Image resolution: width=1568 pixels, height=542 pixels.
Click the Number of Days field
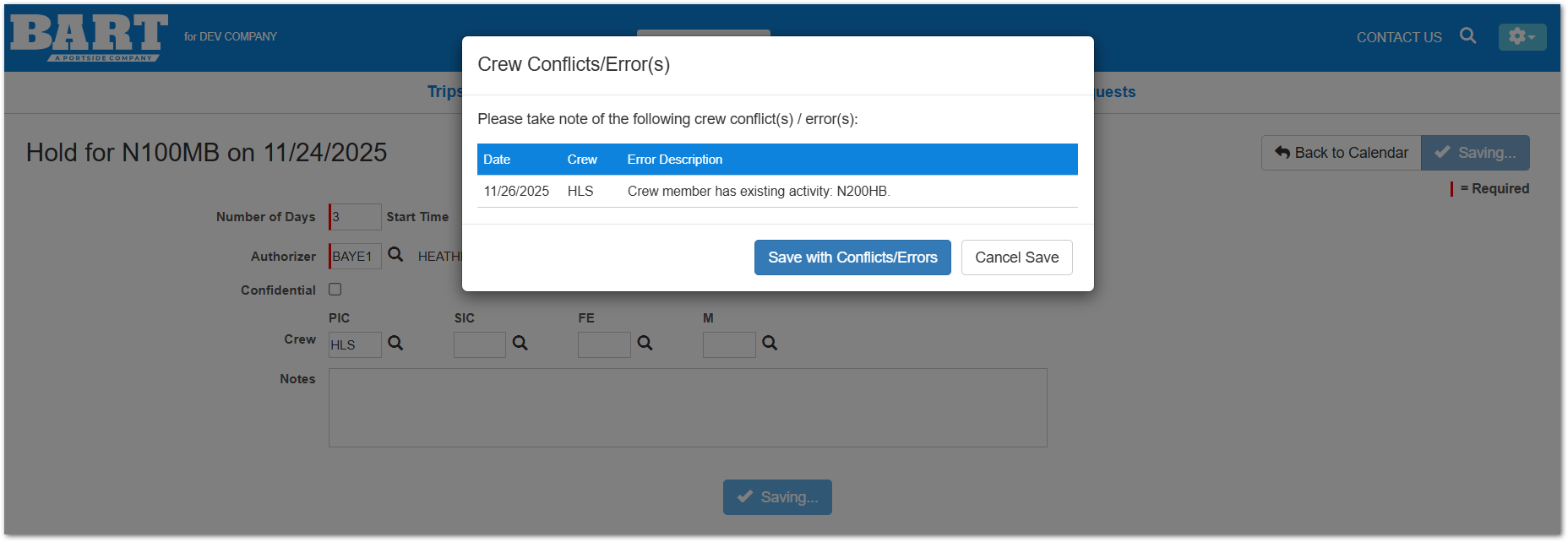click(x=356, y=217)
